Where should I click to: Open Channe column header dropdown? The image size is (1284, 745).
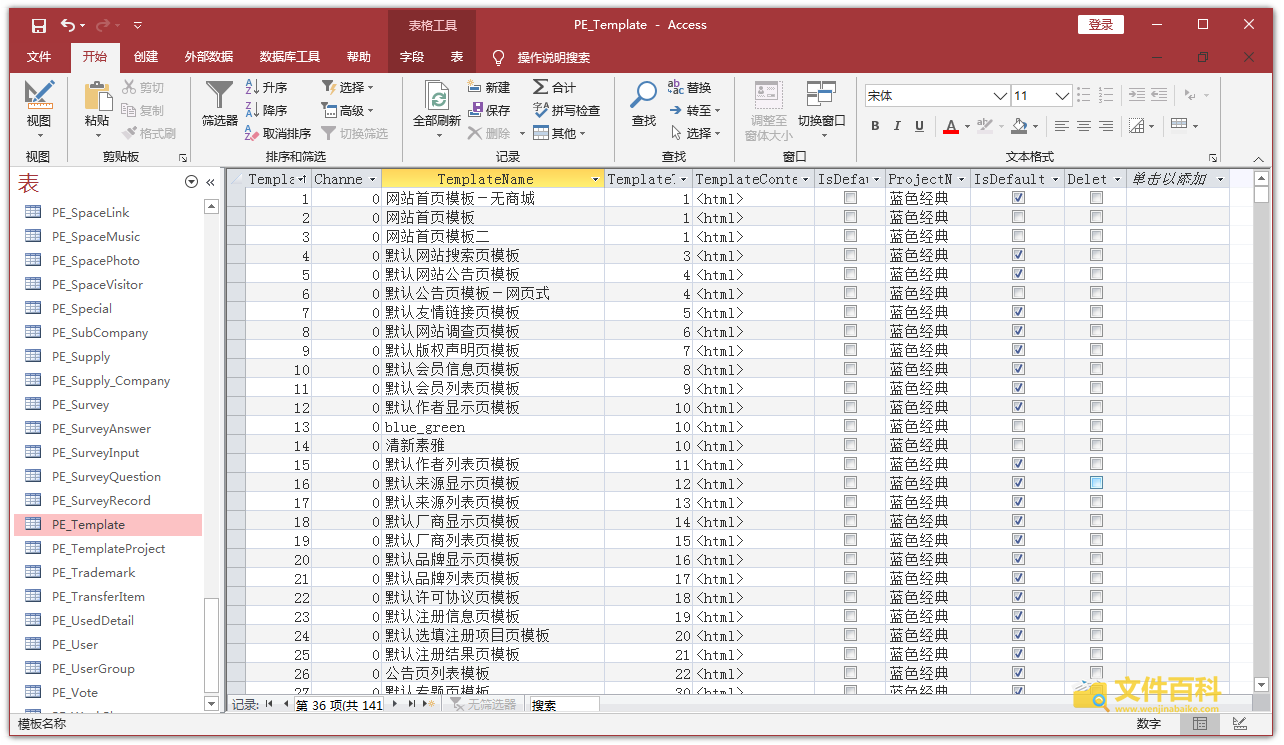[373, 180]
